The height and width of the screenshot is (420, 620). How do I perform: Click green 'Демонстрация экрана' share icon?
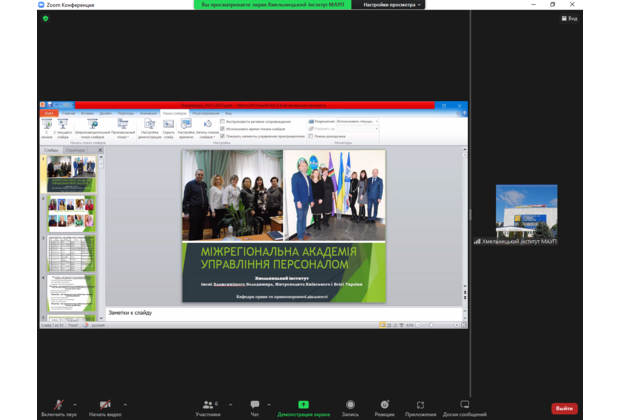pyautogui.click(x=303, y=404)
